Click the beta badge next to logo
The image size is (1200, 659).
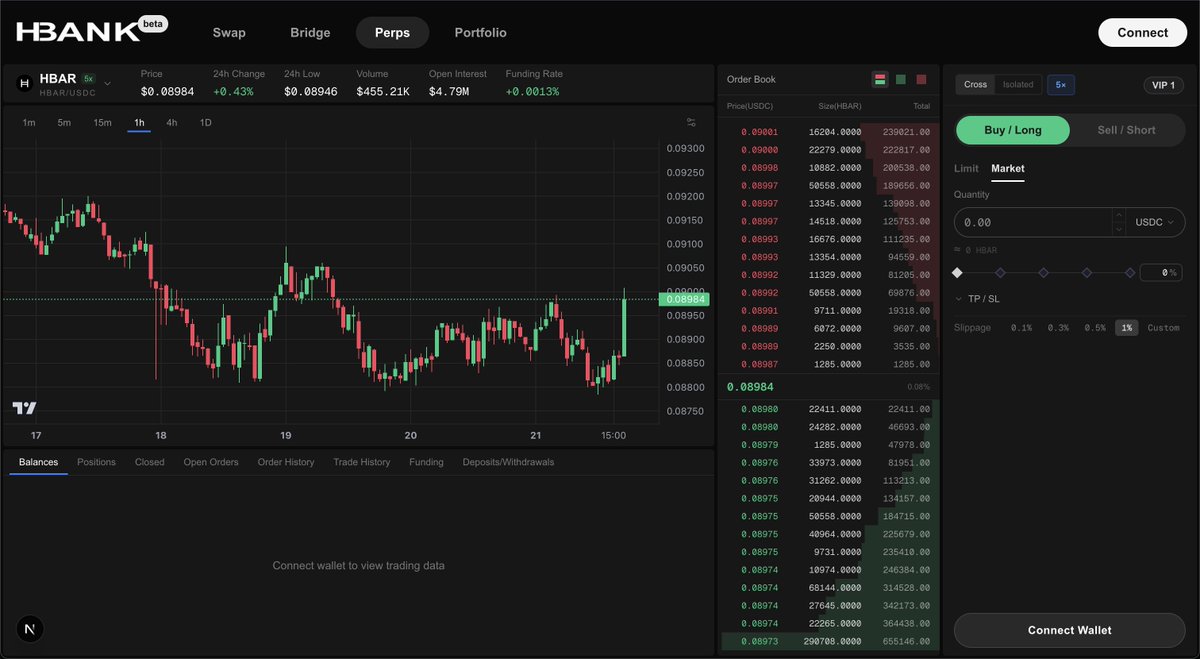click(x=152, y=24)
